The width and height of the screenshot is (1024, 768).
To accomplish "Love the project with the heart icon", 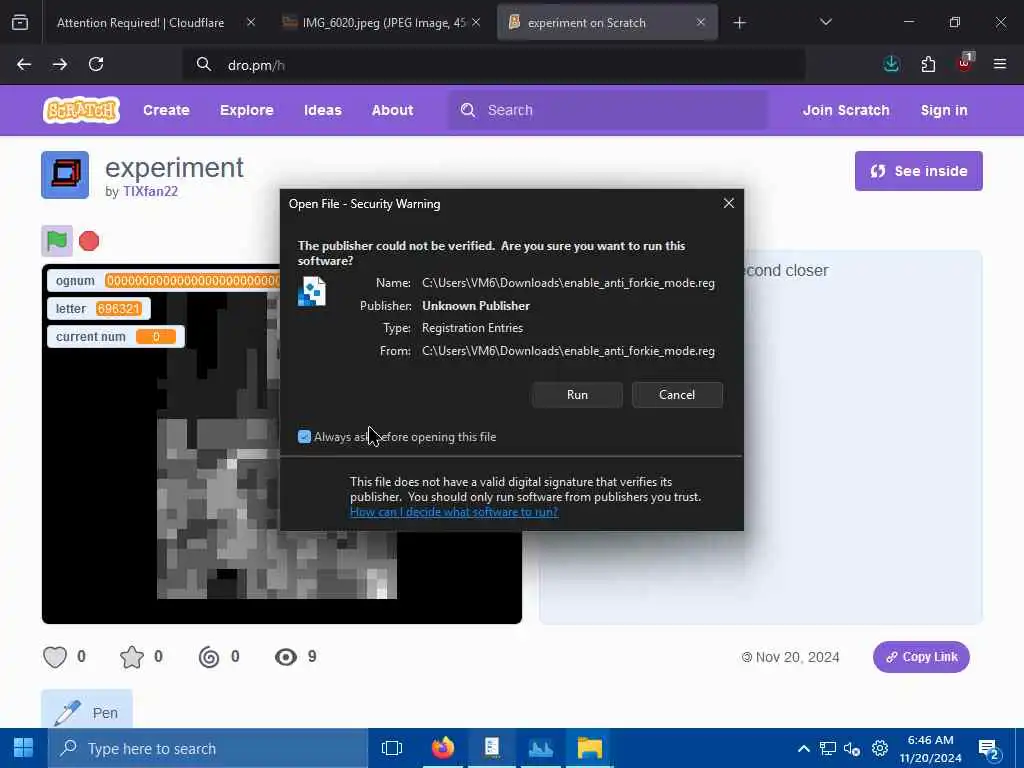I will tap(55, 657).
